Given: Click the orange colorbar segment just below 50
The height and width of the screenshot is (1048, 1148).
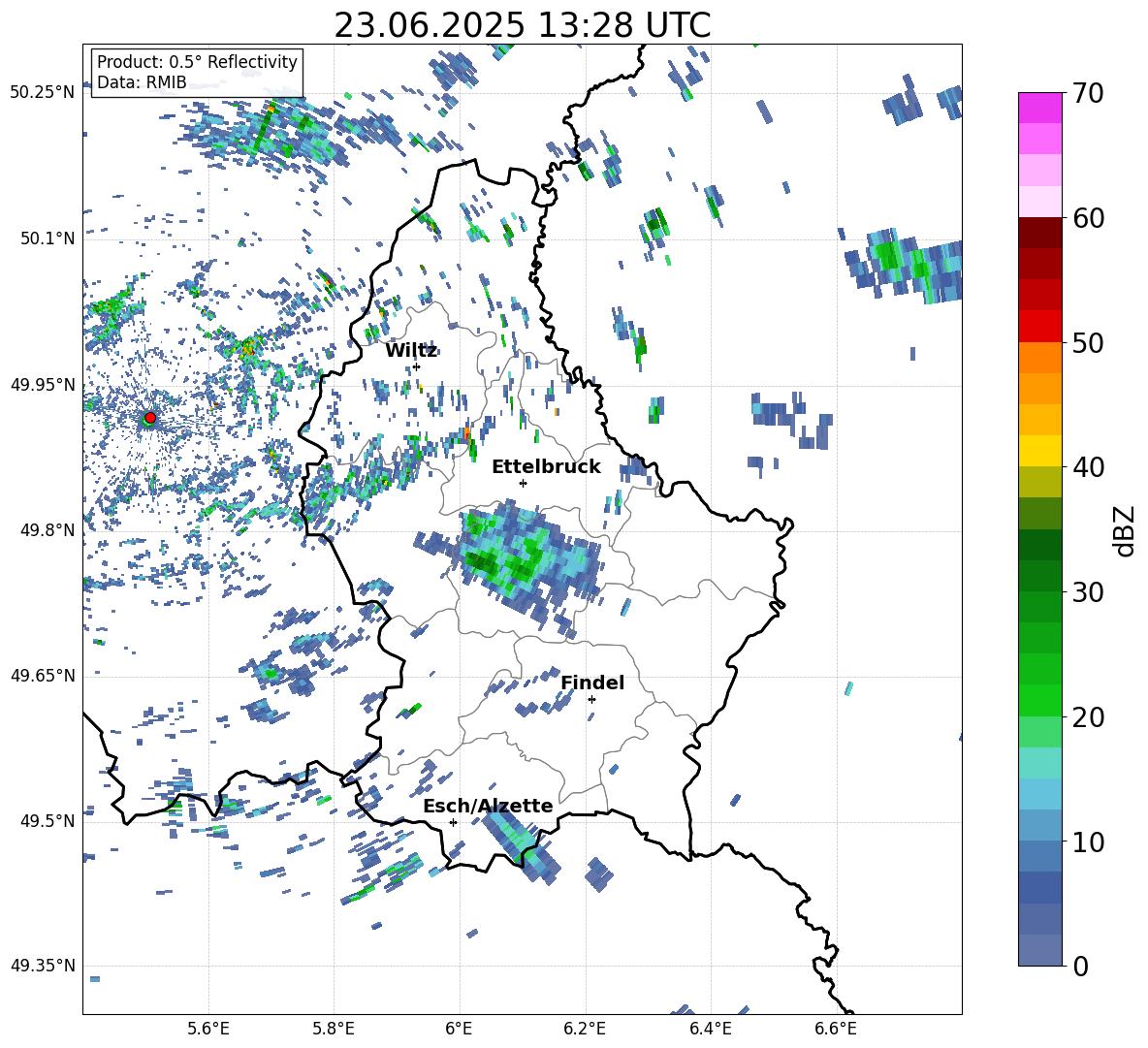Looking at the screenshot, I should 1040,357.
